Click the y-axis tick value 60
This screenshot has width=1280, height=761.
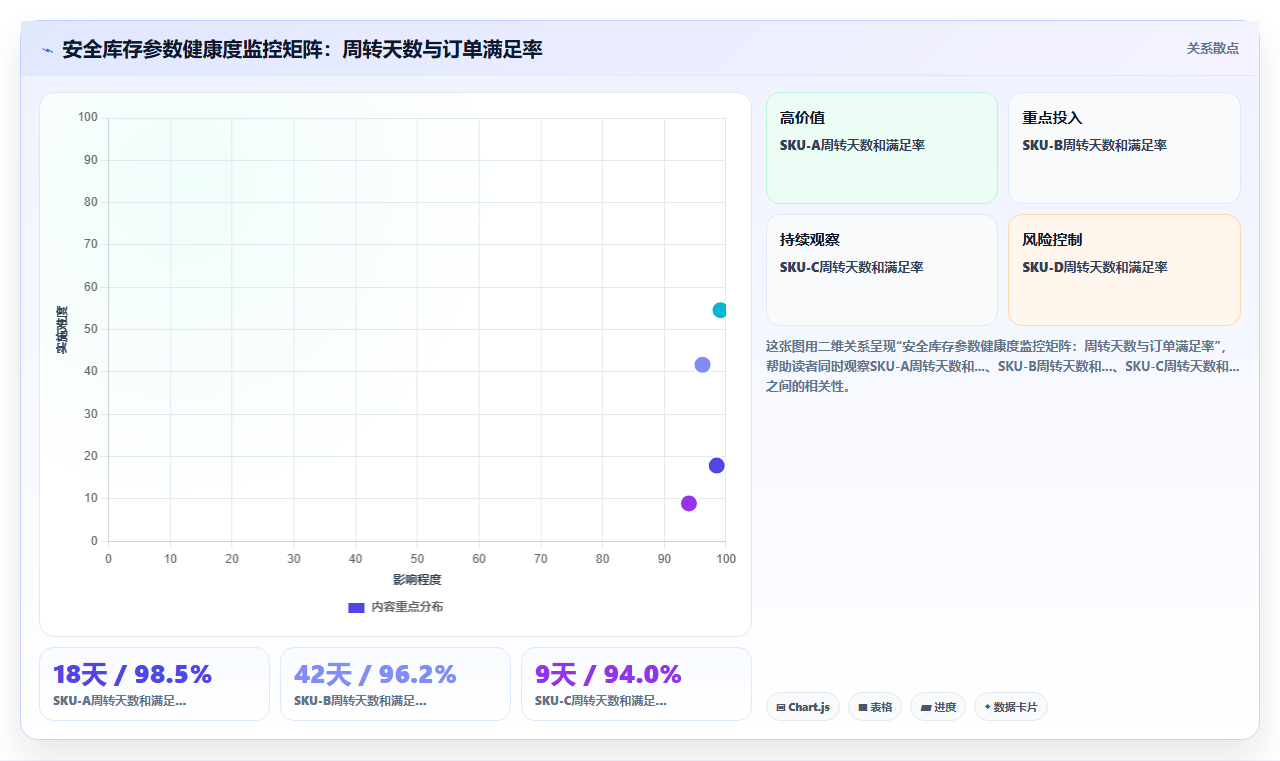click(91, 287)
